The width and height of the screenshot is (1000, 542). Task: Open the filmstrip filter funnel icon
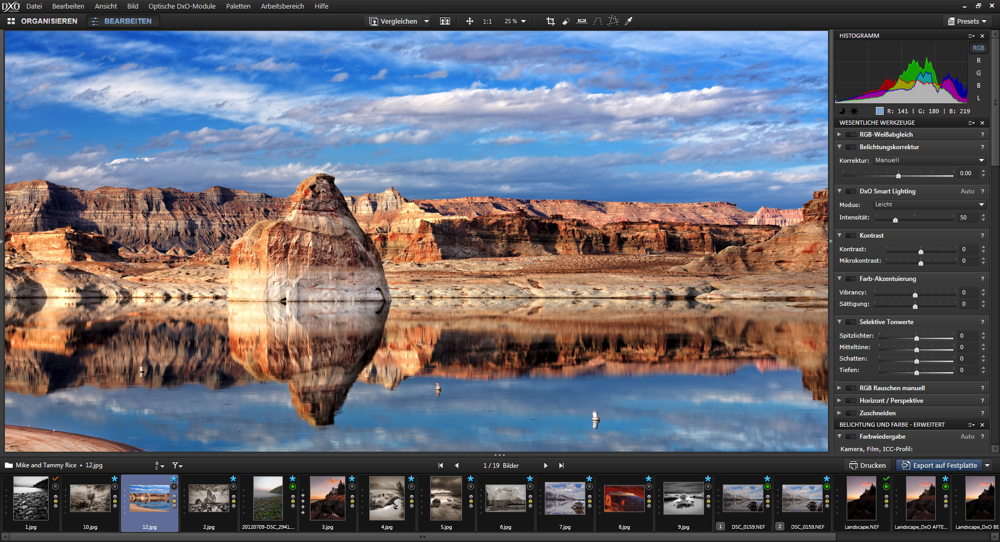tap(177, 466)
